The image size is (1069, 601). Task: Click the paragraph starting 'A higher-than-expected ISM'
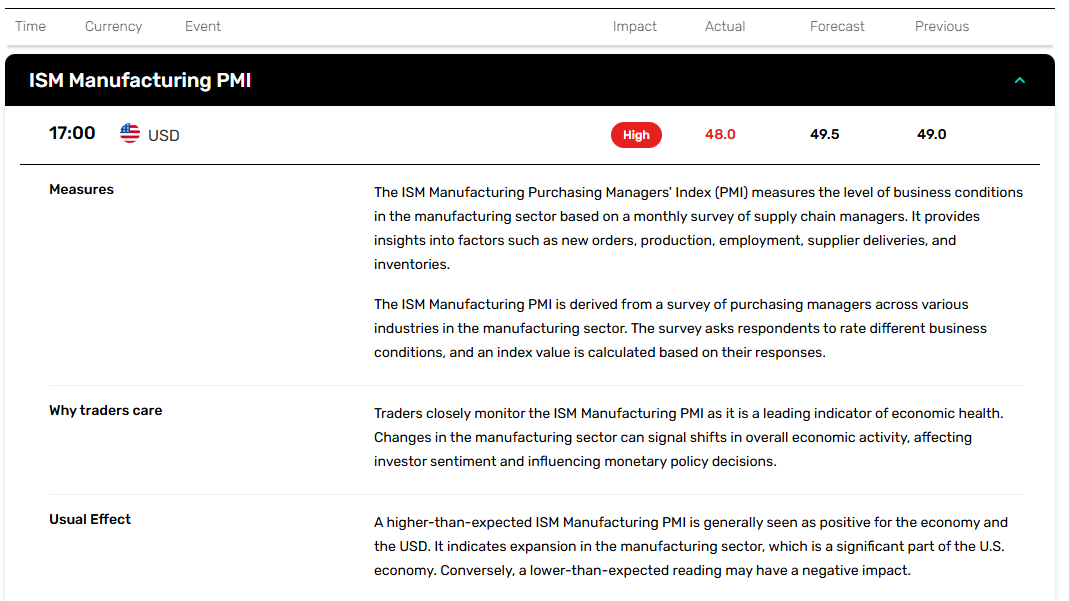691,546
